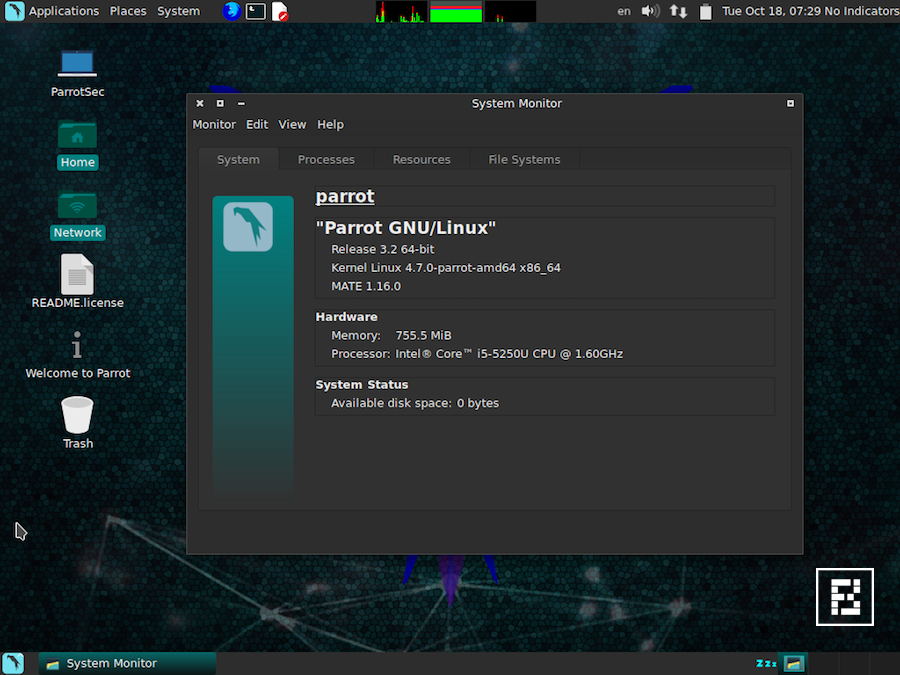The width and height of the screenshot is (900, 675).
Task: Open the document launcher with red badge
Action: tap(280, 11)
